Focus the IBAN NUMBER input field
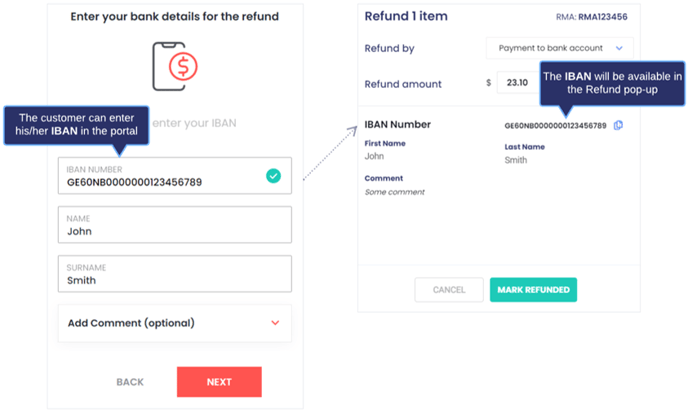 tap(175, 176)
